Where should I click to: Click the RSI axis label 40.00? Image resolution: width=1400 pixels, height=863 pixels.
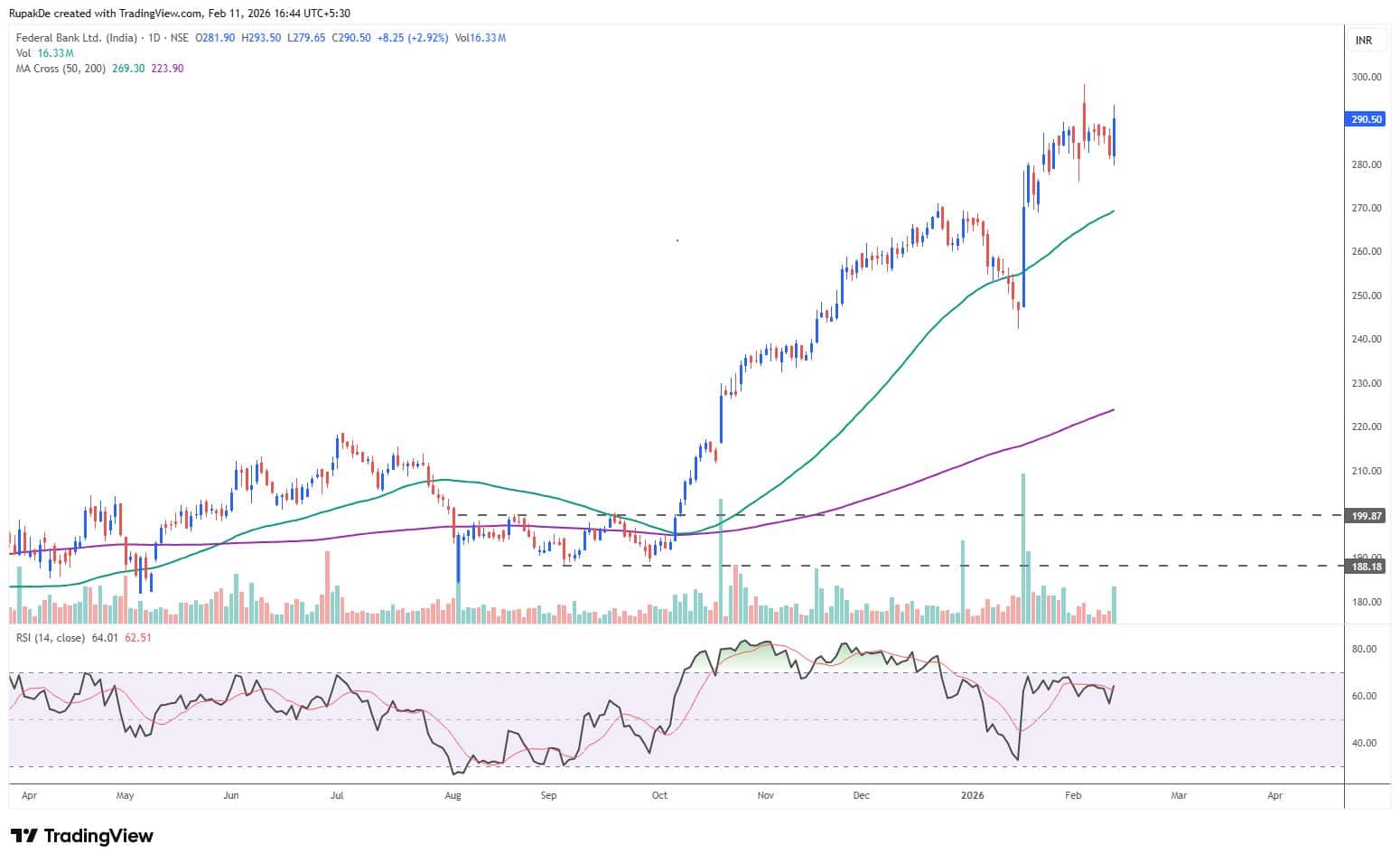pyautogui.click(x=1364, y=743)
